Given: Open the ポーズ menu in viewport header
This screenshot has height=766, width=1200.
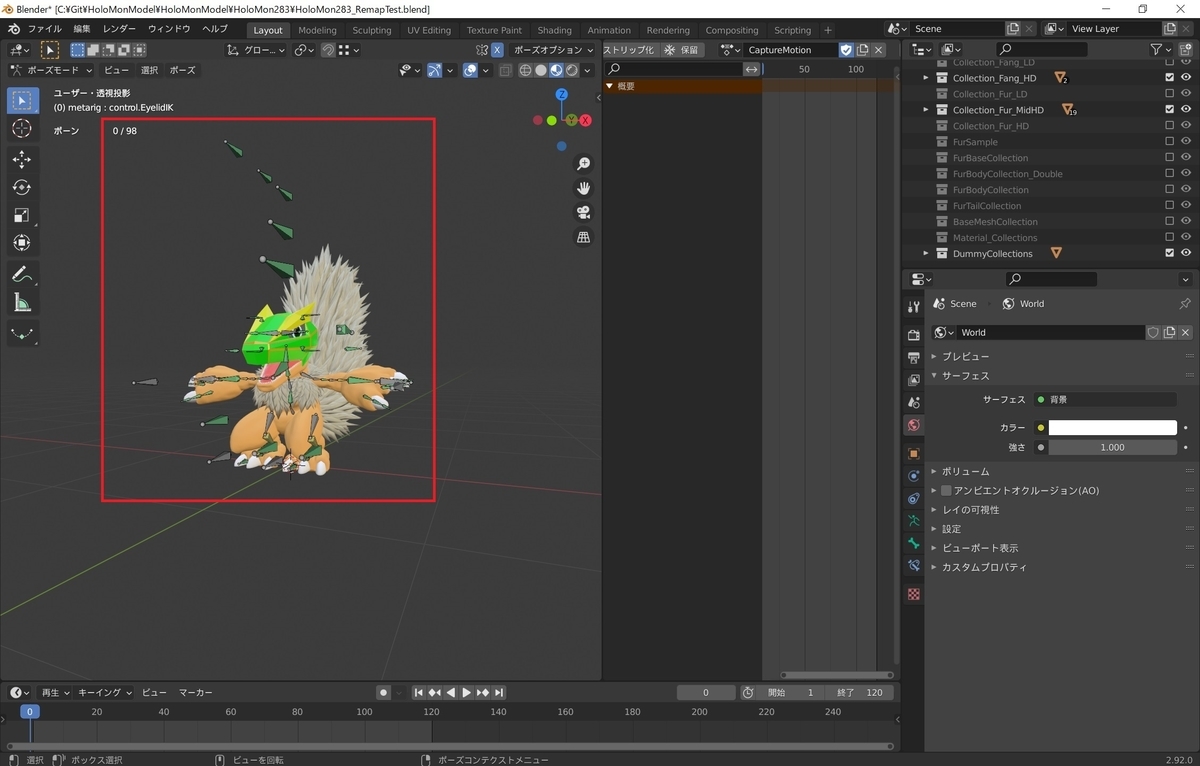Looking at the screenshot, I should [x=182, y=70].
